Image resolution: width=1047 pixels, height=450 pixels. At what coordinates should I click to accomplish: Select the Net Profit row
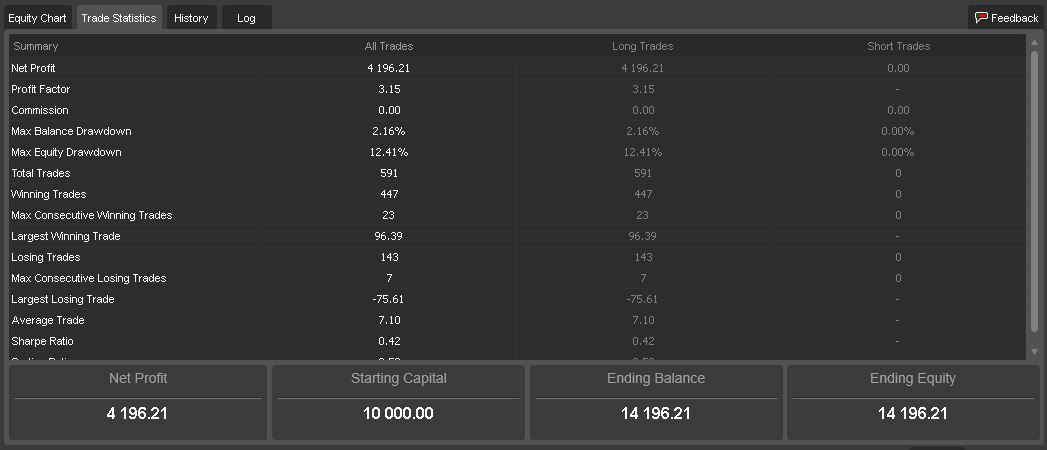pyautogui.click(x=517, y=68)
